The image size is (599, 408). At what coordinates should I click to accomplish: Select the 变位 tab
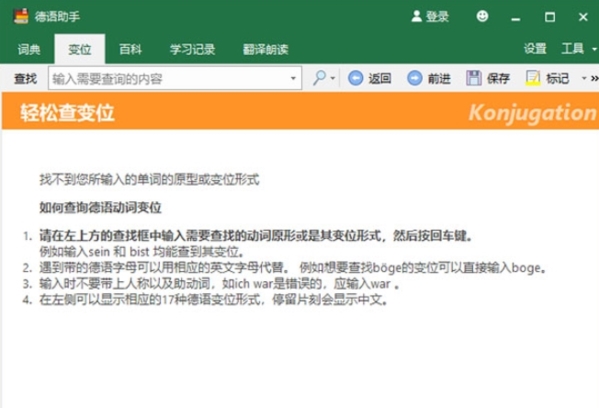coord(79,49)
